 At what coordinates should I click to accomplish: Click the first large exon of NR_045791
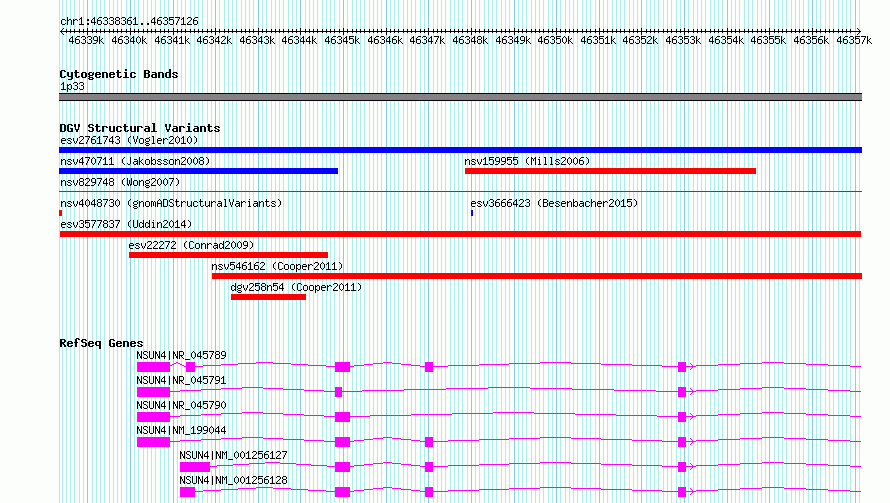tap(153, 392)
